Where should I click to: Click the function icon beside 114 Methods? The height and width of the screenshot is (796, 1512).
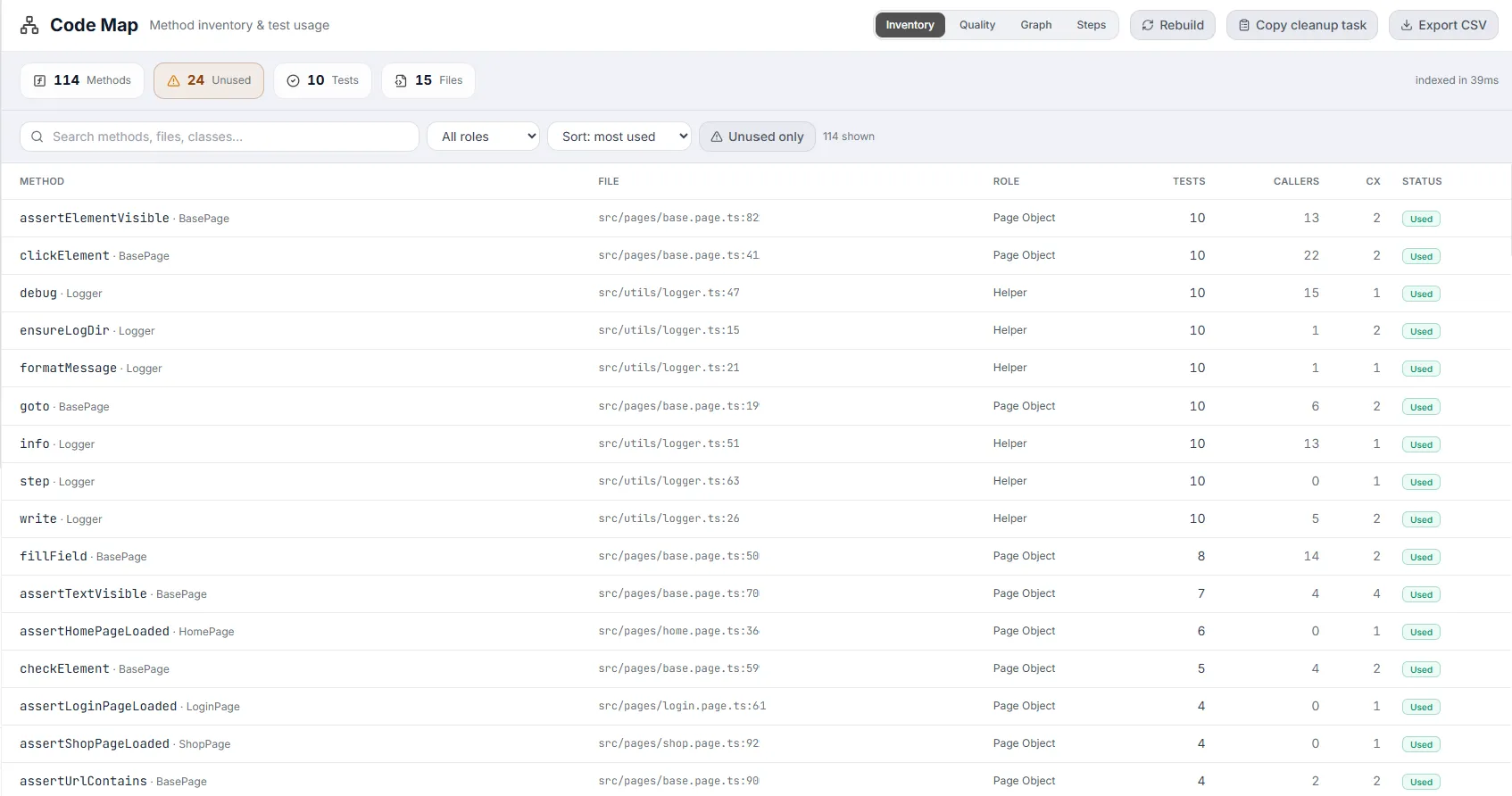click(x=40, y=80)
